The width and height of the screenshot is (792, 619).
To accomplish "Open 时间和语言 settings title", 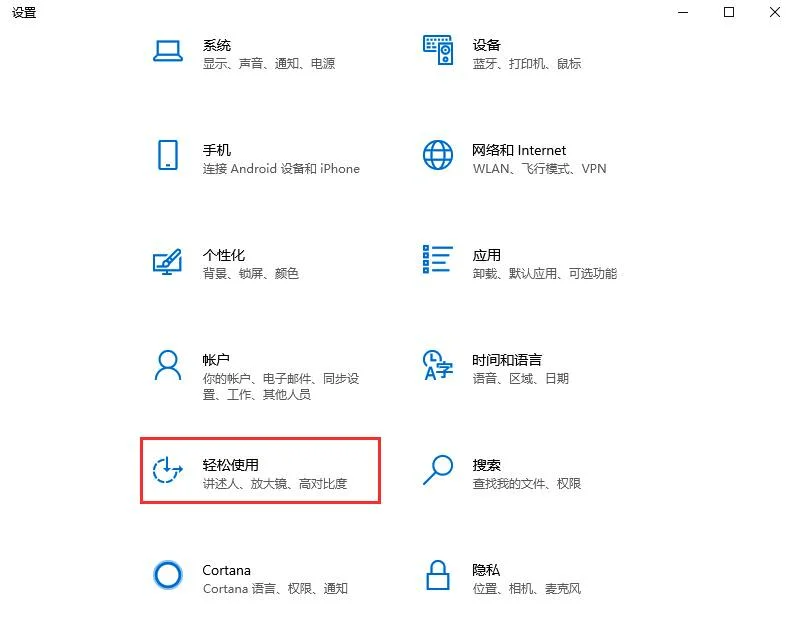I will (507, 360).
